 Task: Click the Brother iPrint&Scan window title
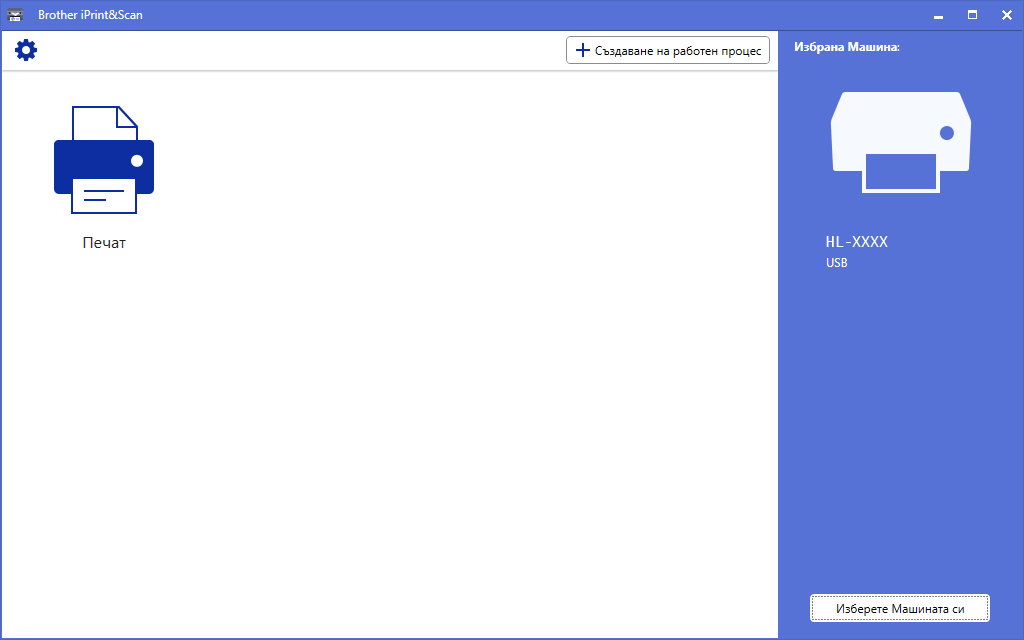point(90,14)
